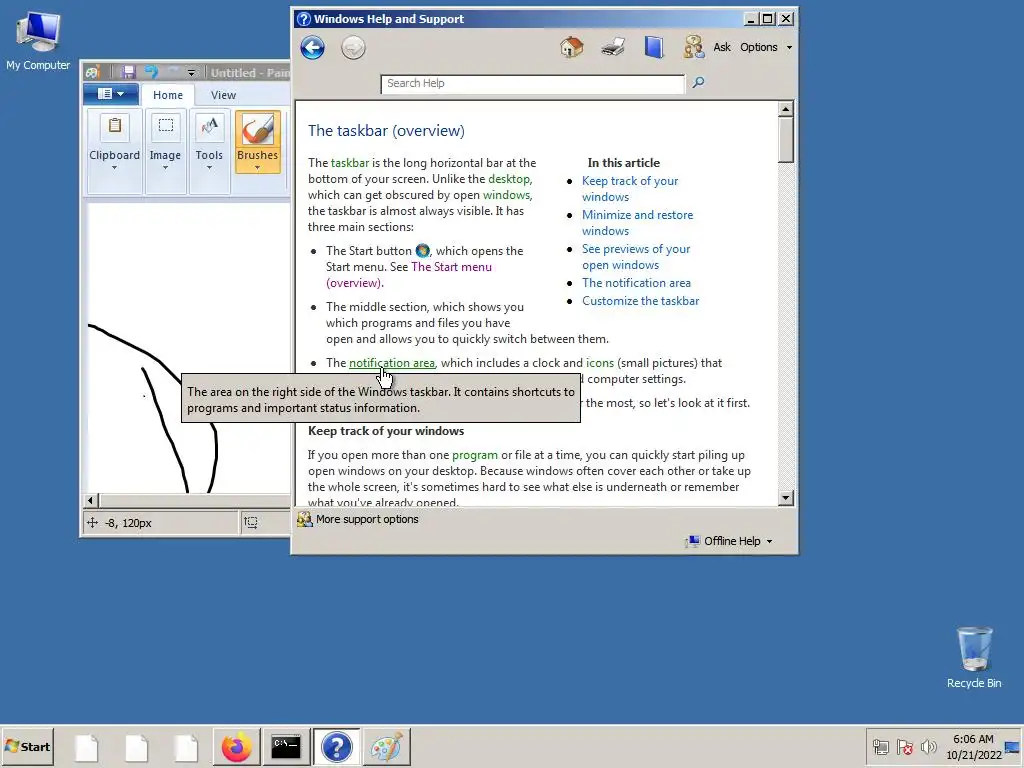Jump to 'Keep track of your windows'
The image size is (1024, 768).
[x=630, y=189]
